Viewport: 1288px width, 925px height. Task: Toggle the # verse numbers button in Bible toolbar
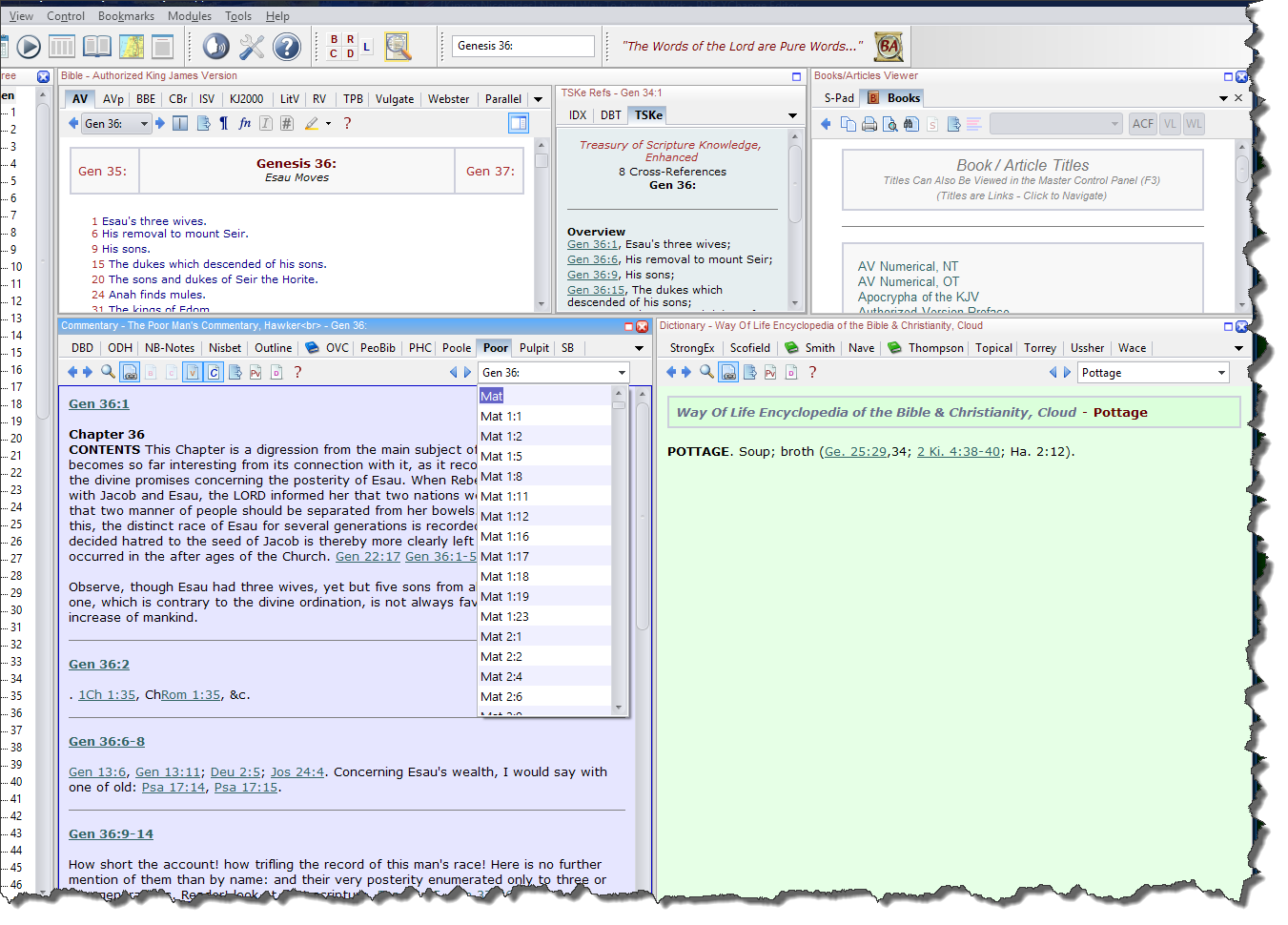287,123
